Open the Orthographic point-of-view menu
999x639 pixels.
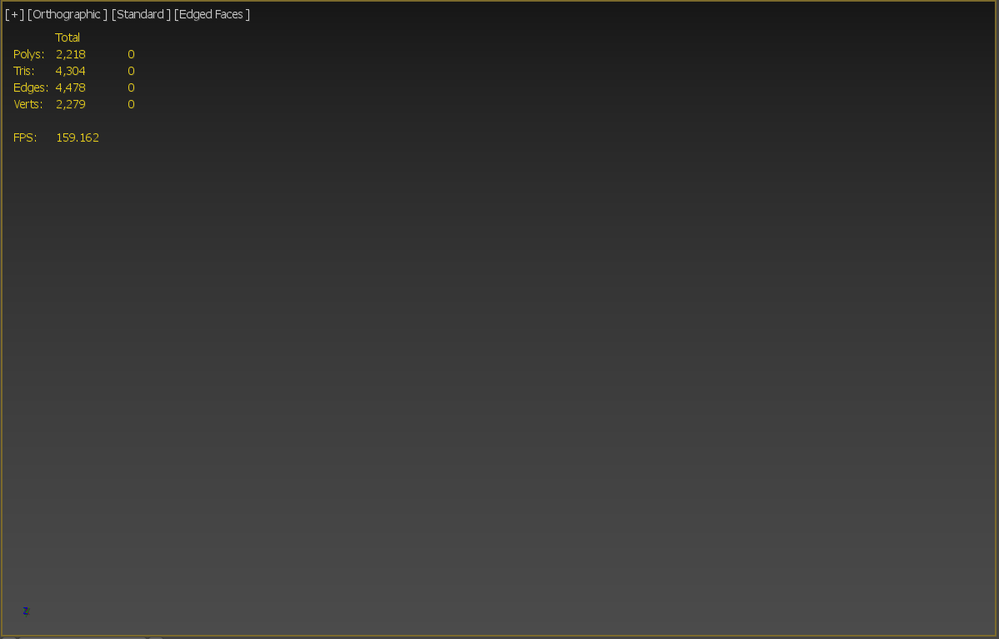pyautogui.click(x=68, y=14)
